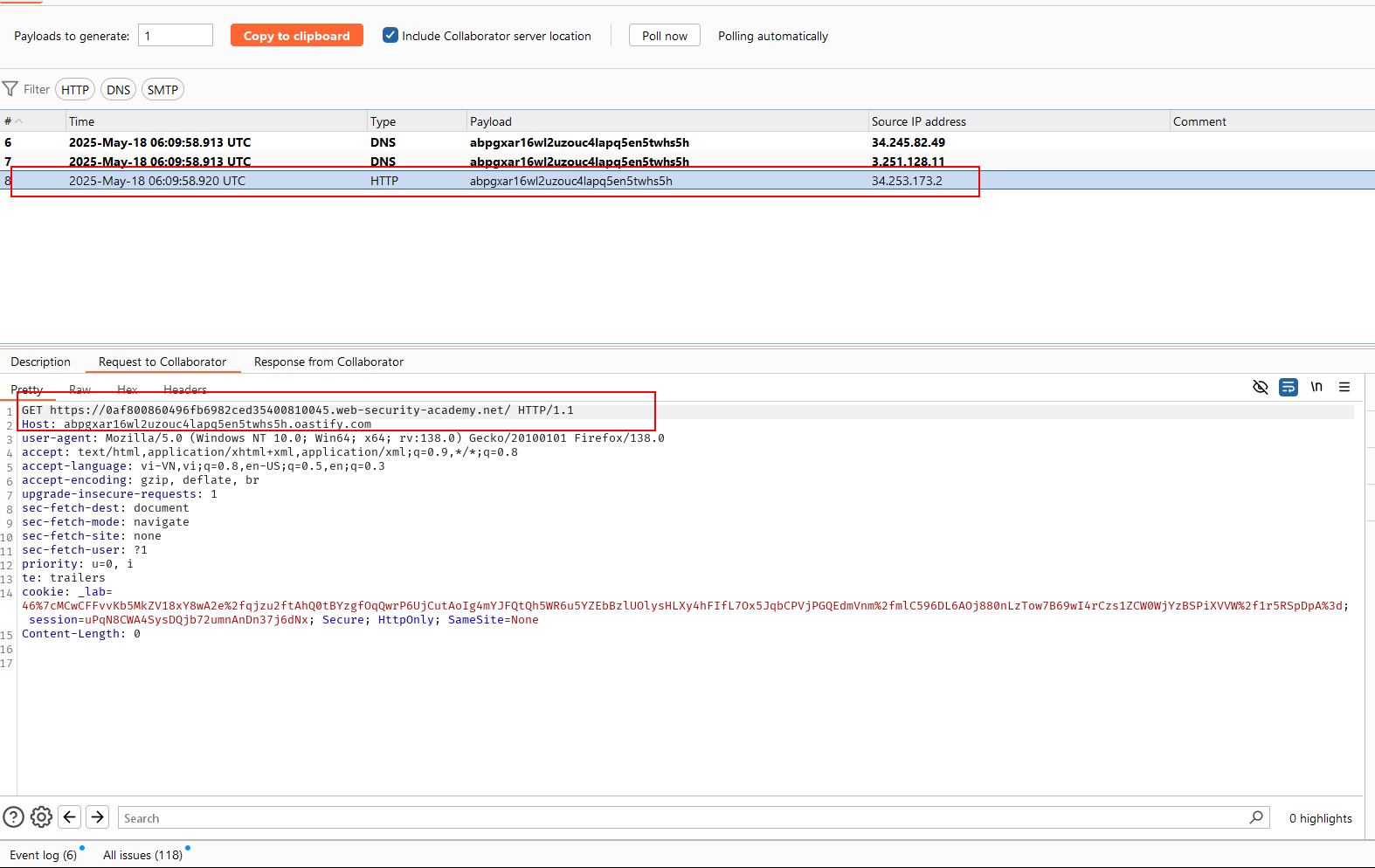This screenshot has height=868, width=1375.
Task: Toggle the HTTP filter chip
Action: (75, 90)
